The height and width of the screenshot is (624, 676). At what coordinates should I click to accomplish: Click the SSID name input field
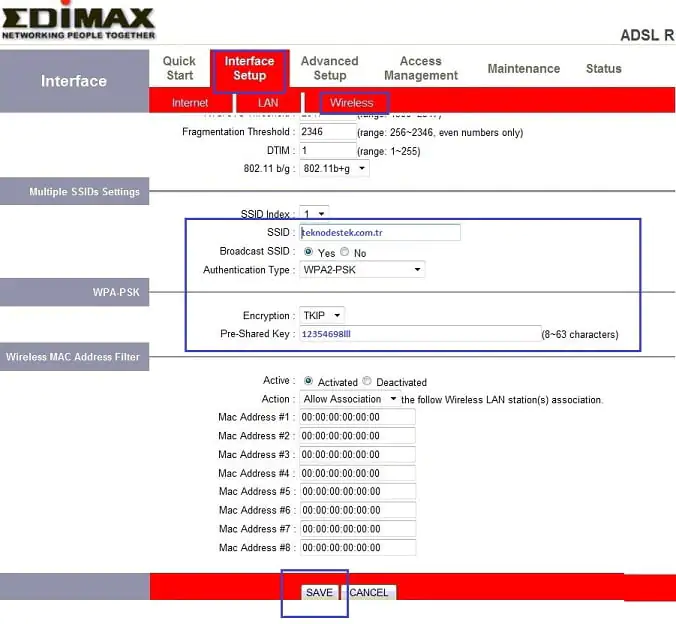pos(380,232)
